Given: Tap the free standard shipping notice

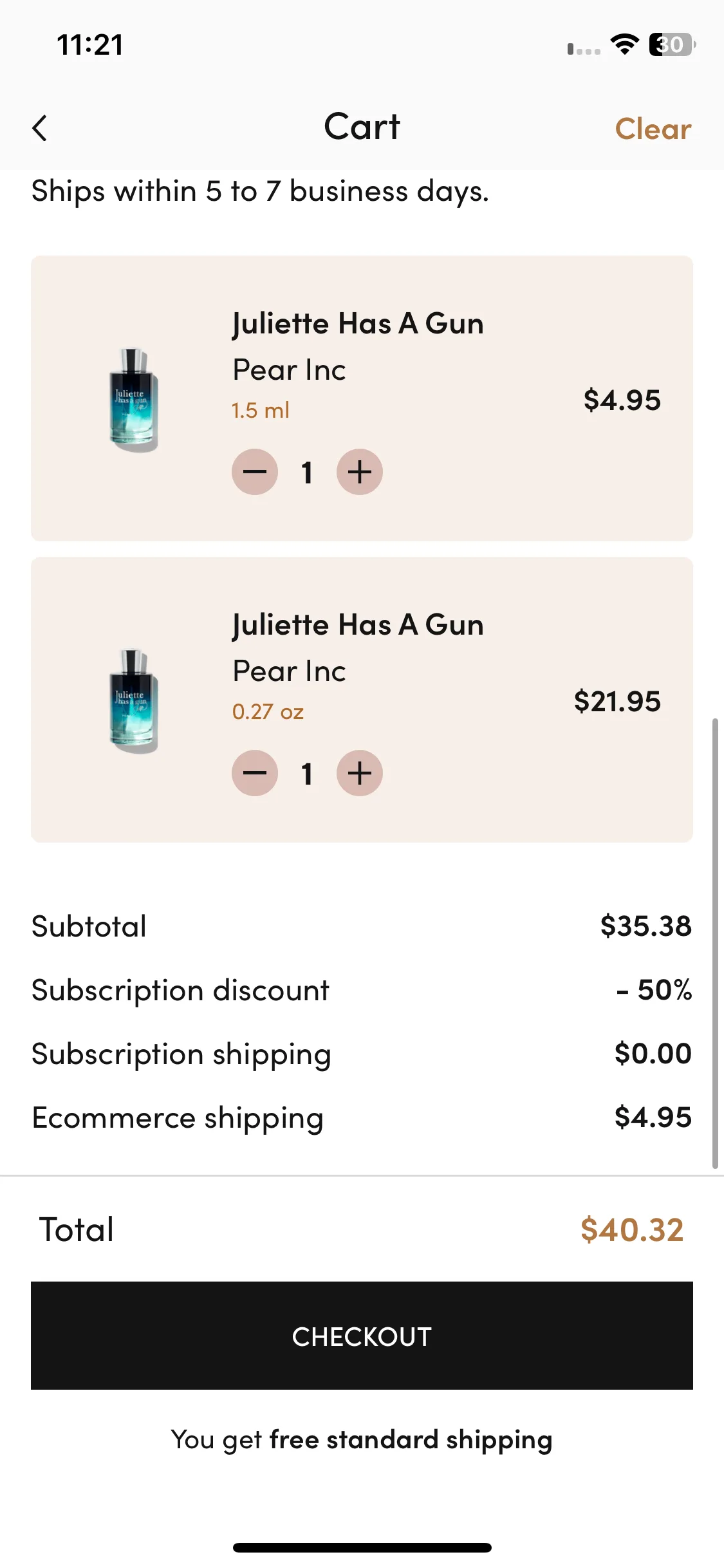Looking at the screenshot, I should coord(362,1440).
